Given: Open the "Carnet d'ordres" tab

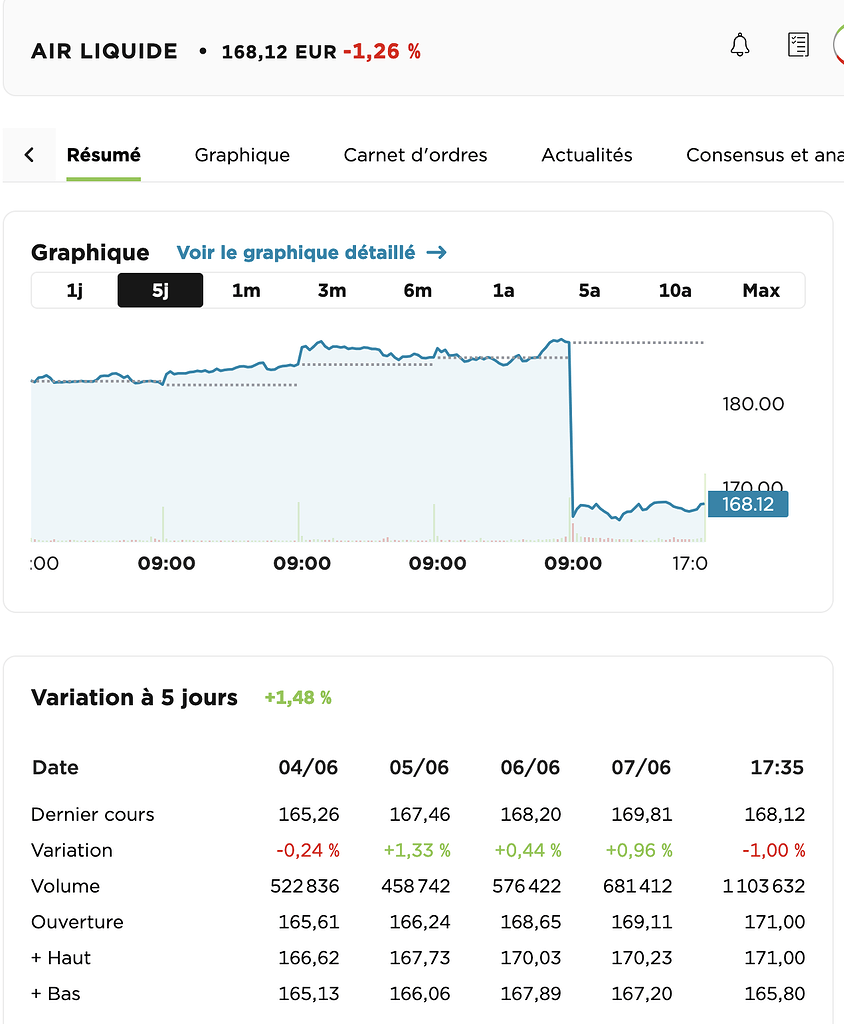Looking at the screenshot, I should click(x=415, y=155).
